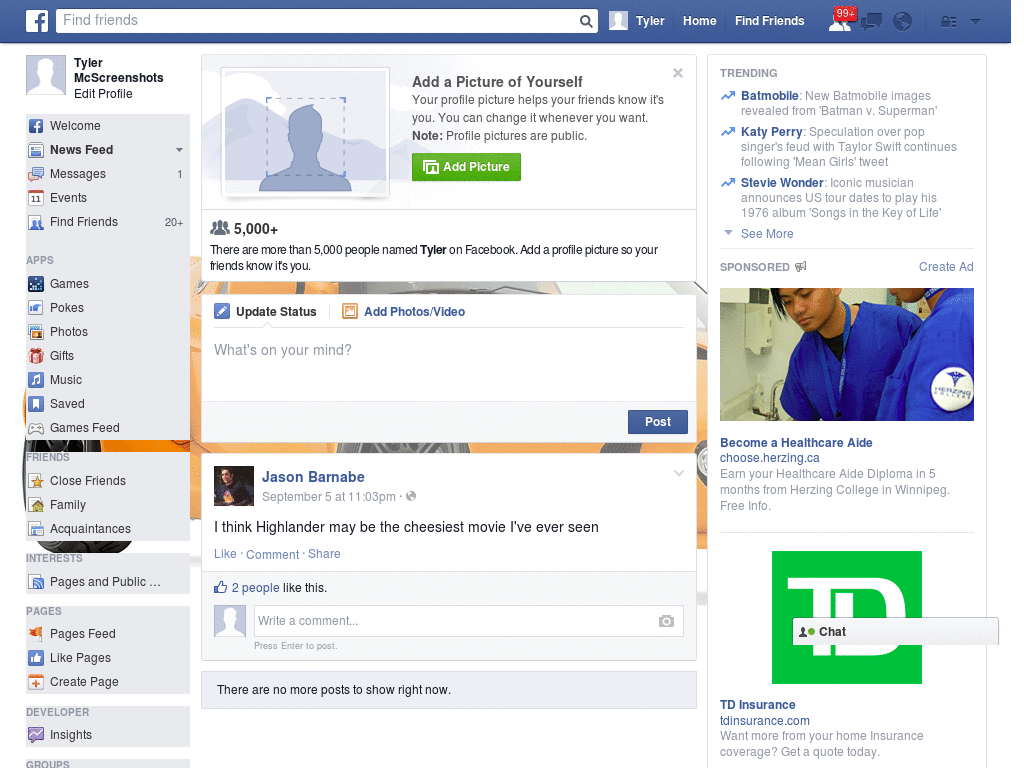The height and width of the screenshot is (768, 1024).
Task: Click the Write a comment field
Action: click(469, 621)
